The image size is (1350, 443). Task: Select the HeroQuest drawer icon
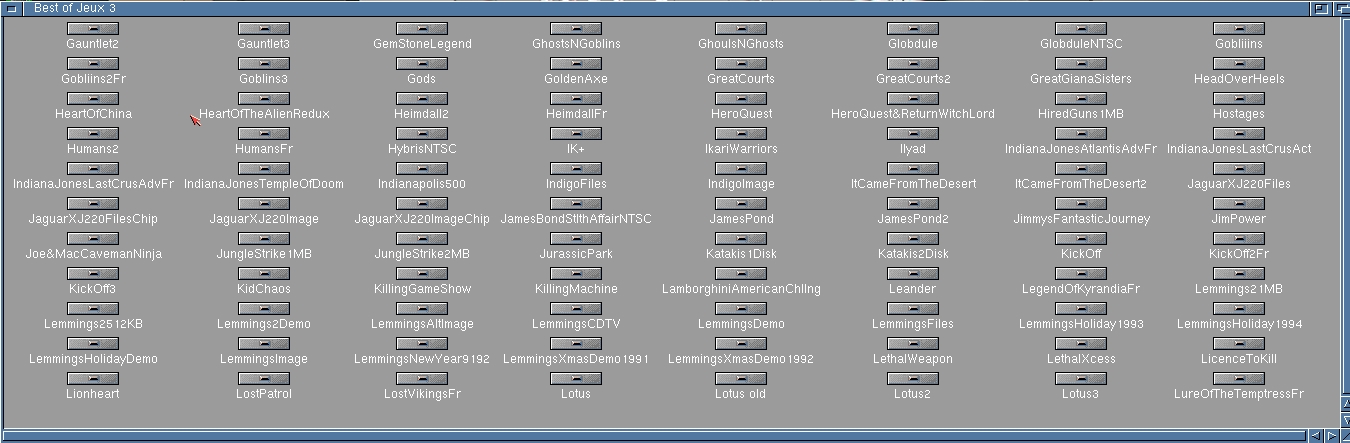pos(741,99)
